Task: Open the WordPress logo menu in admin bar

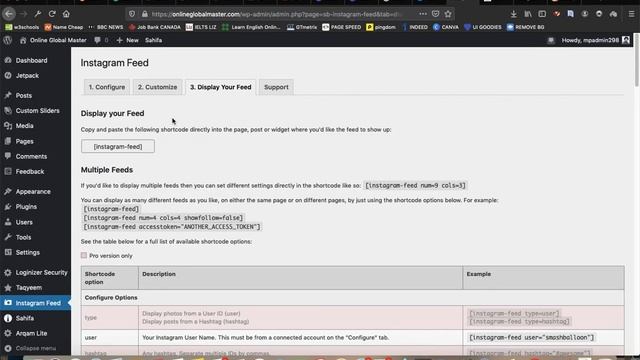Action: pos(7,40)
